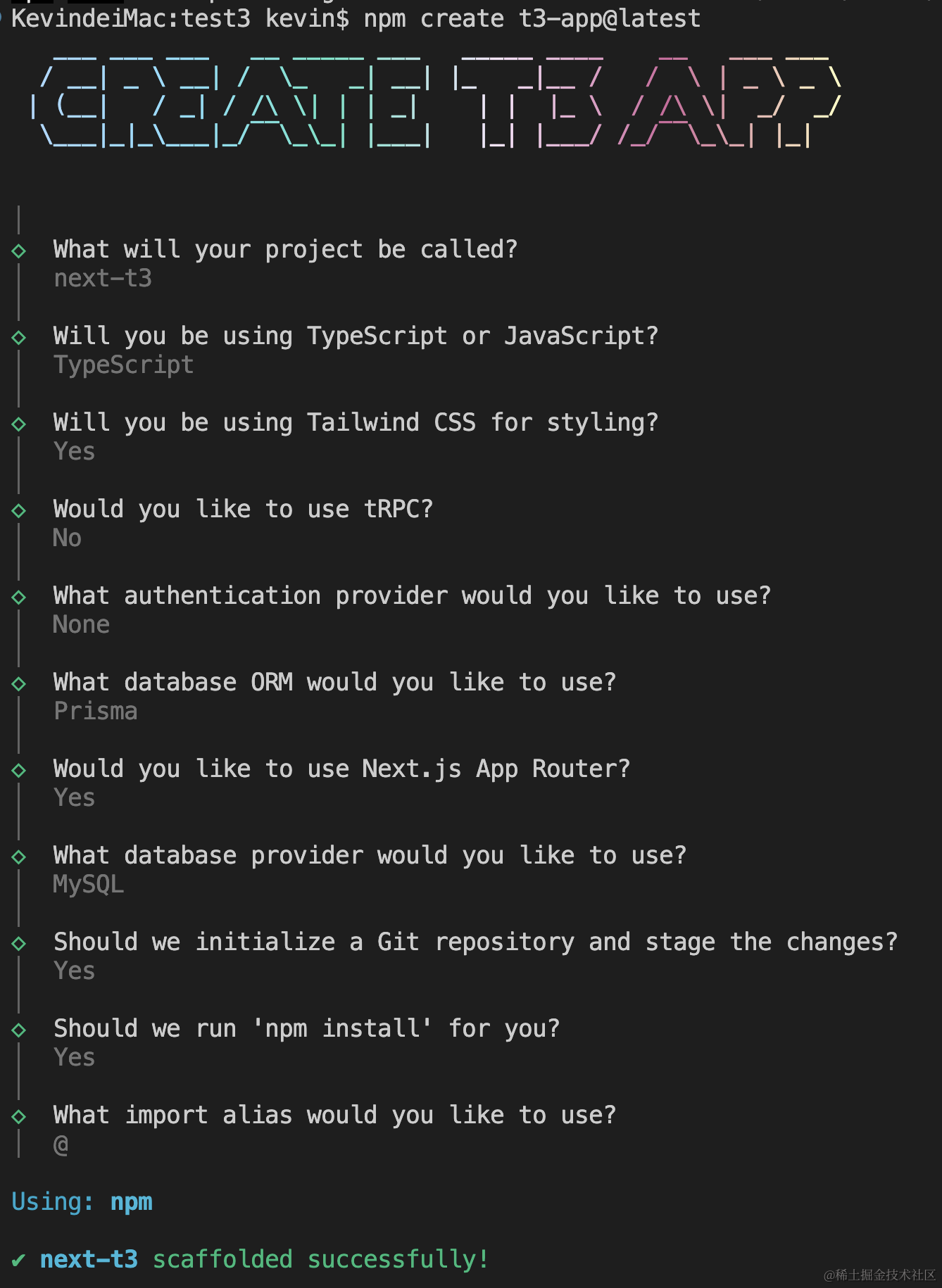Click the diamond marker beside tRPC question

pyautogui.click(x=19, y=510)
